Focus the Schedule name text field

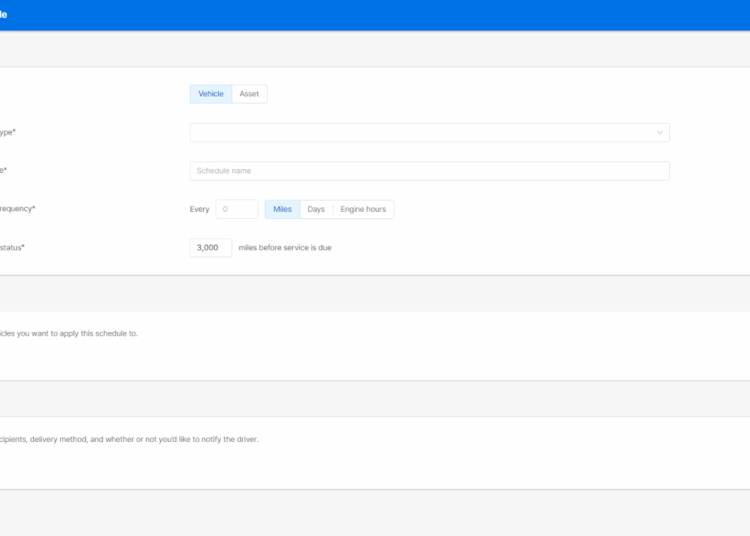tap(429, 171)
